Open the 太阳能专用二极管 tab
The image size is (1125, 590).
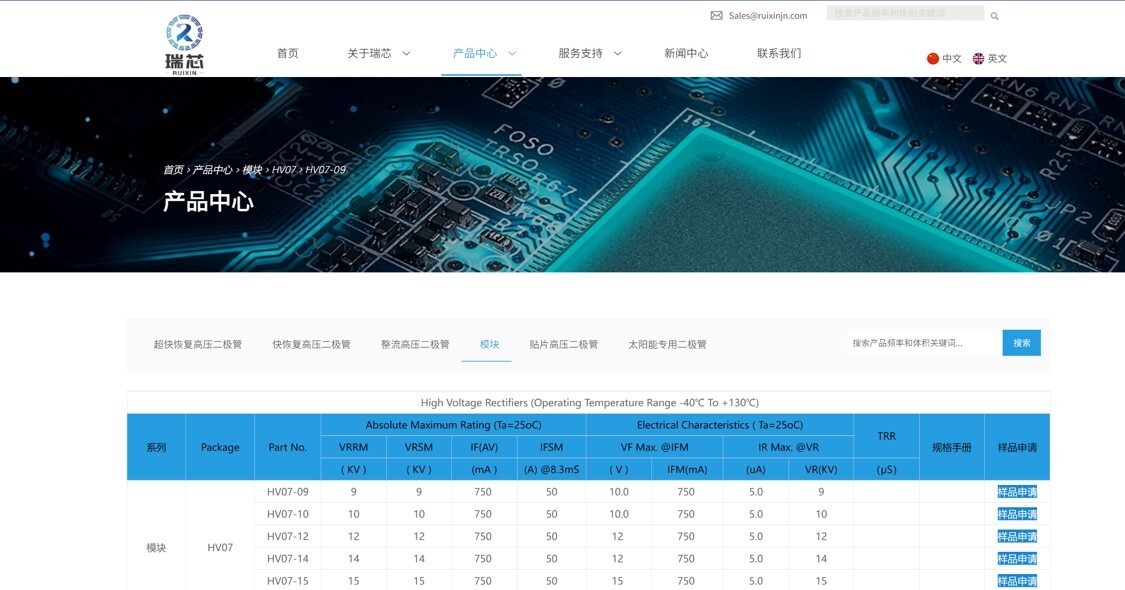pyautogui.click(x=667, y=344)
